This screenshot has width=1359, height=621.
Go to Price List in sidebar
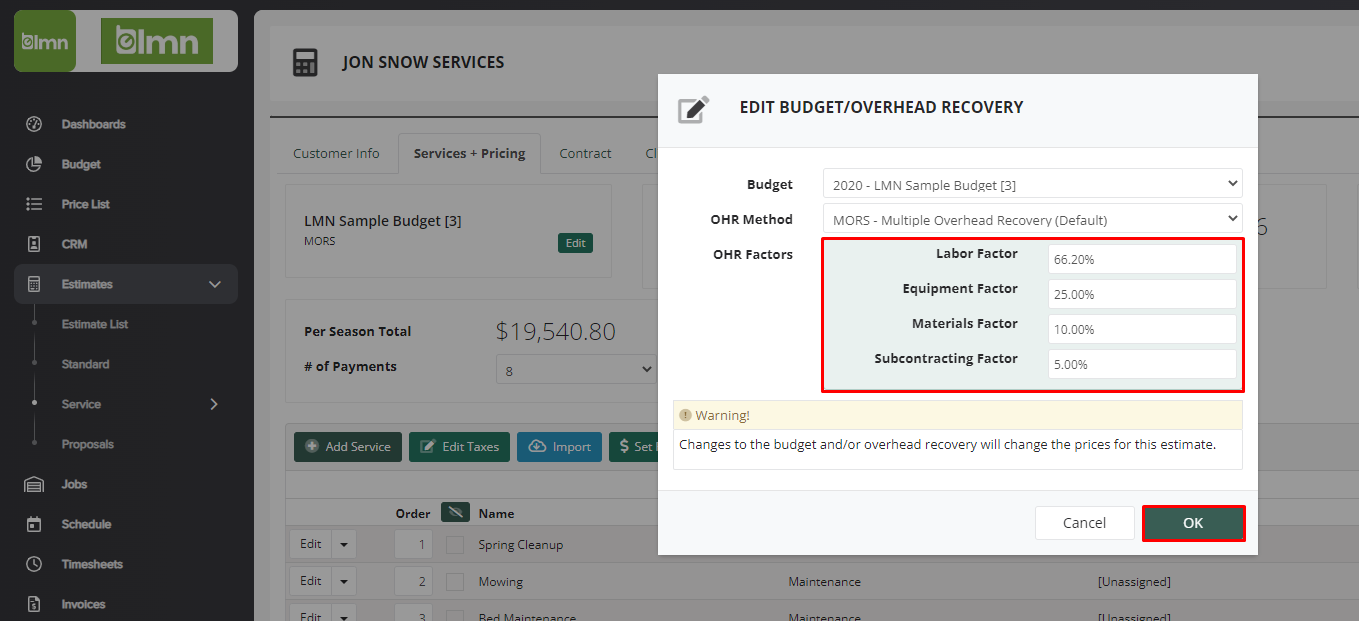[85, 204]
